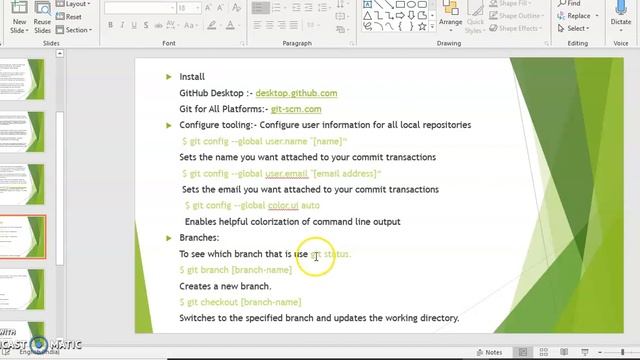This screenshot has height=360, width=640.
Task: Open Quick Styles gallery
Action: tap(475, 17)
